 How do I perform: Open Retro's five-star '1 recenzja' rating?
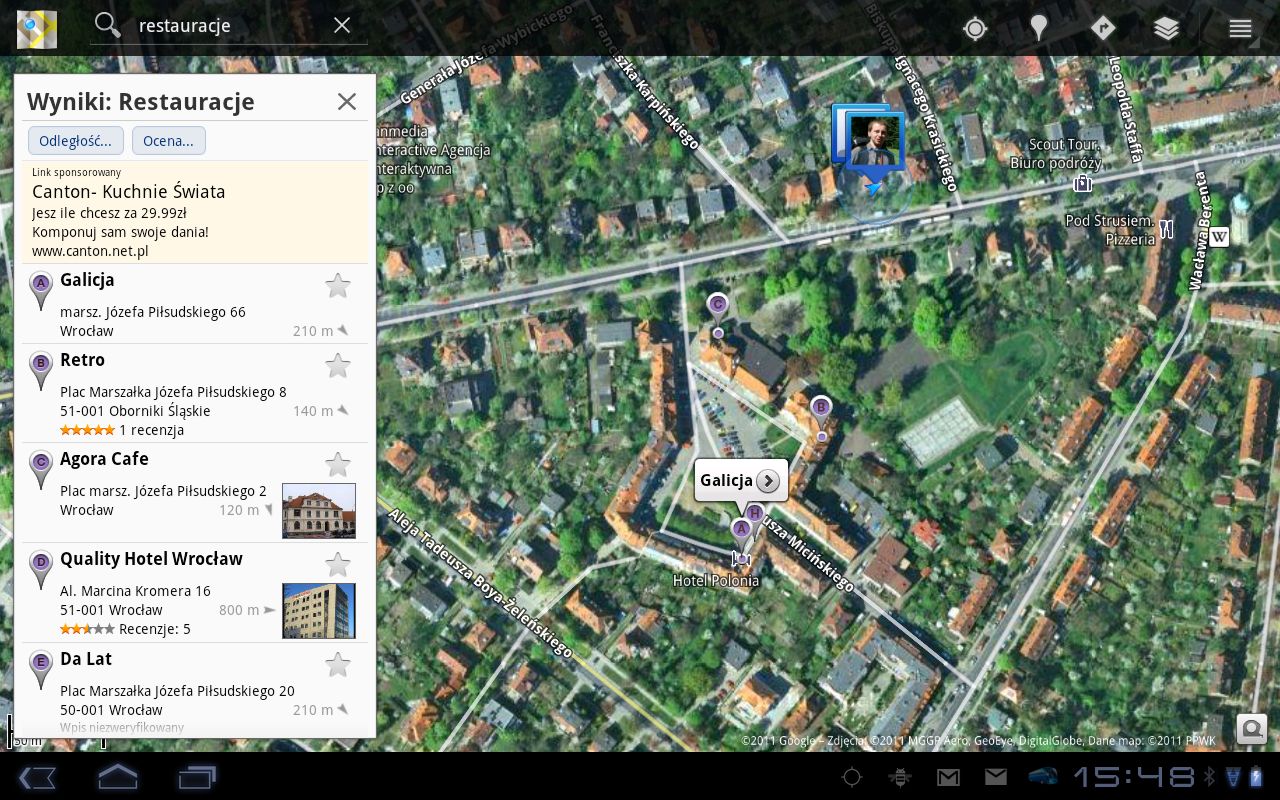[122, 430]
